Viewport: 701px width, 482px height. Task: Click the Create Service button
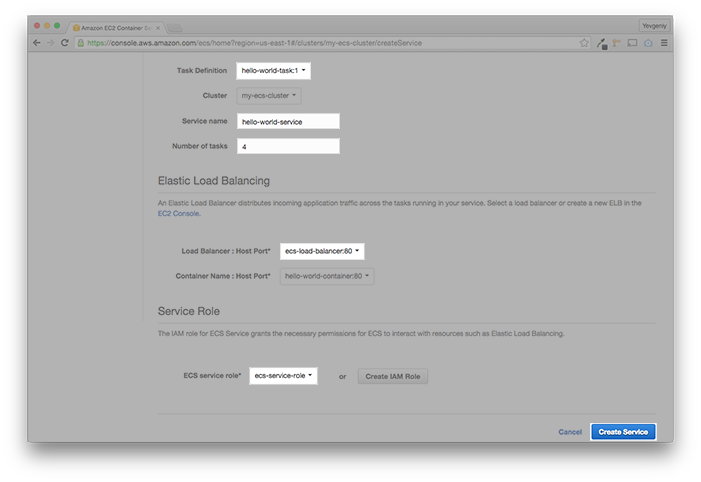pos(623,432)
